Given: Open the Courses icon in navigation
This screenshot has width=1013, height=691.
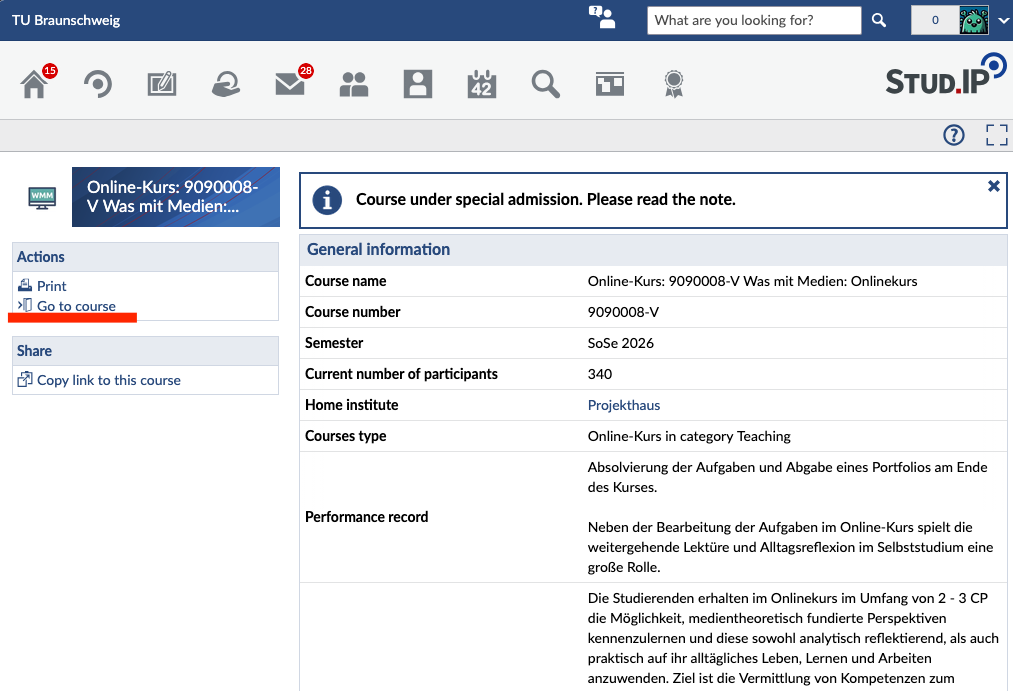Looking at the screenshot, I should tap(98, 84).
